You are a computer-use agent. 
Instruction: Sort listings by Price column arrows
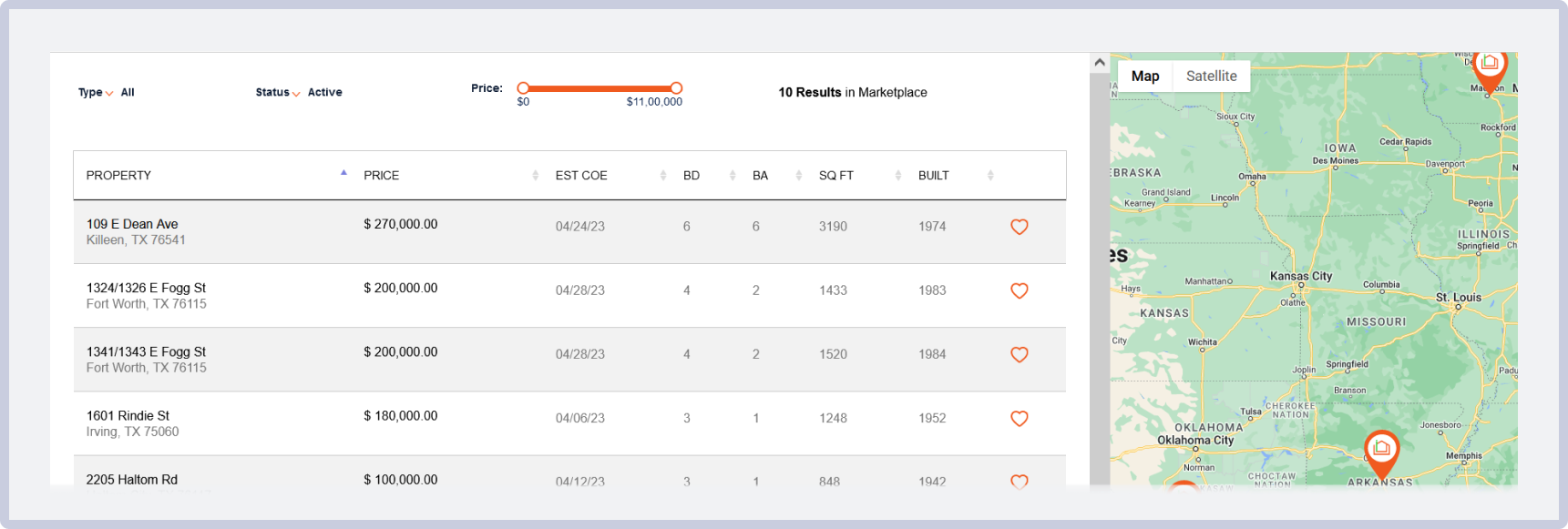[x=535, y=176]
